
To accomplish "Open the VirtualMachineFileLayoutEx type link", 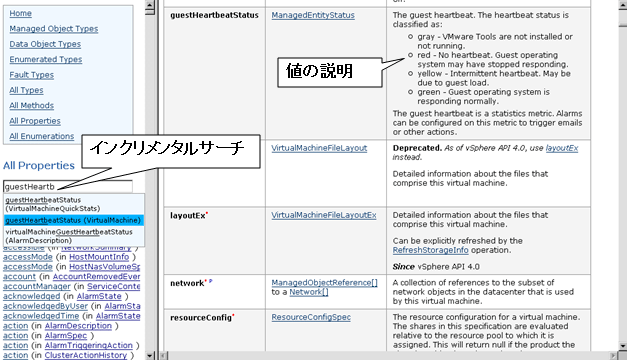I will (323, 215).
